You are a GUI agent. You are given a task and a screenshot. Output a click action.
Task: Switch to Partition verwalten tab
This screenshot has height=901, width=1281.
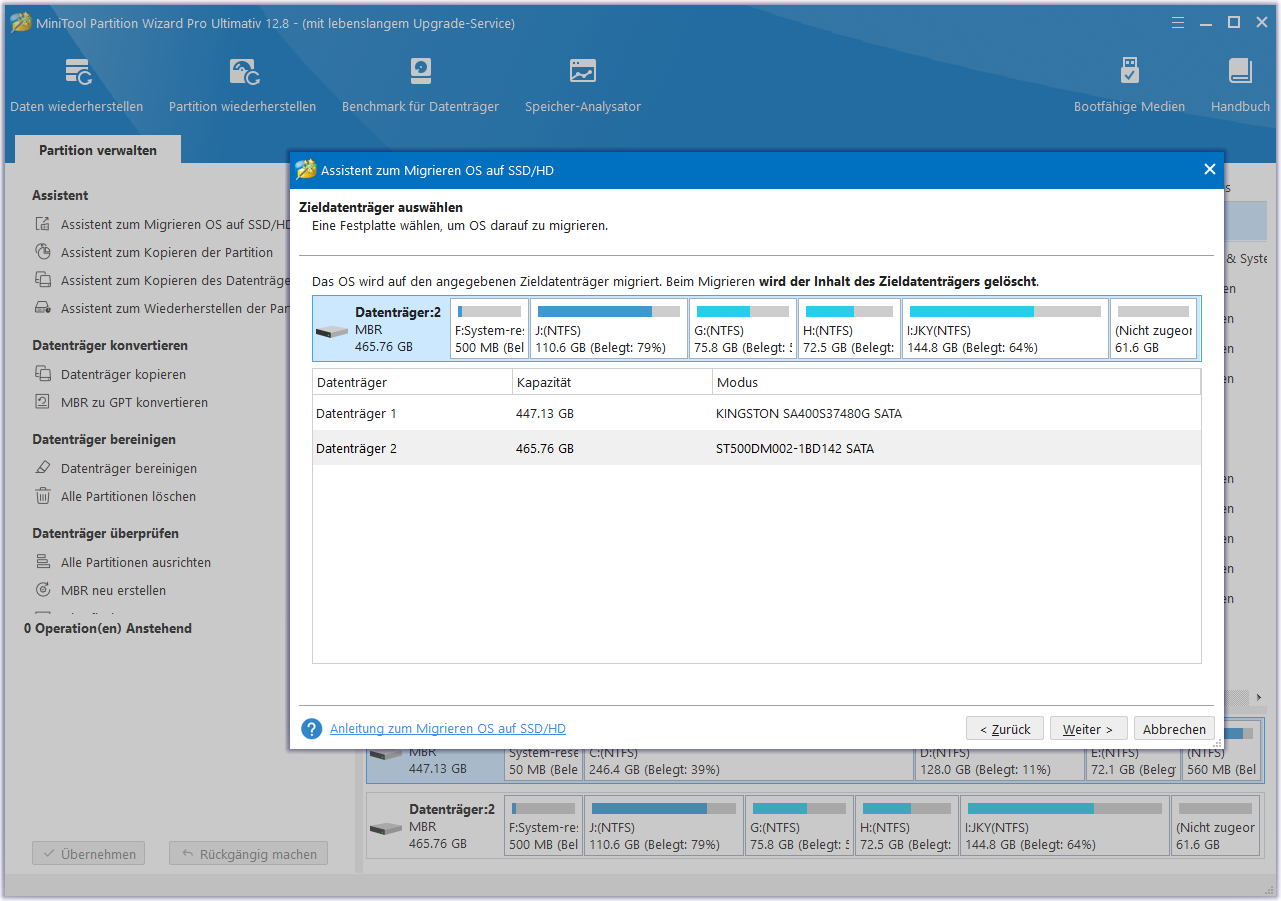(x=98, y=150)
